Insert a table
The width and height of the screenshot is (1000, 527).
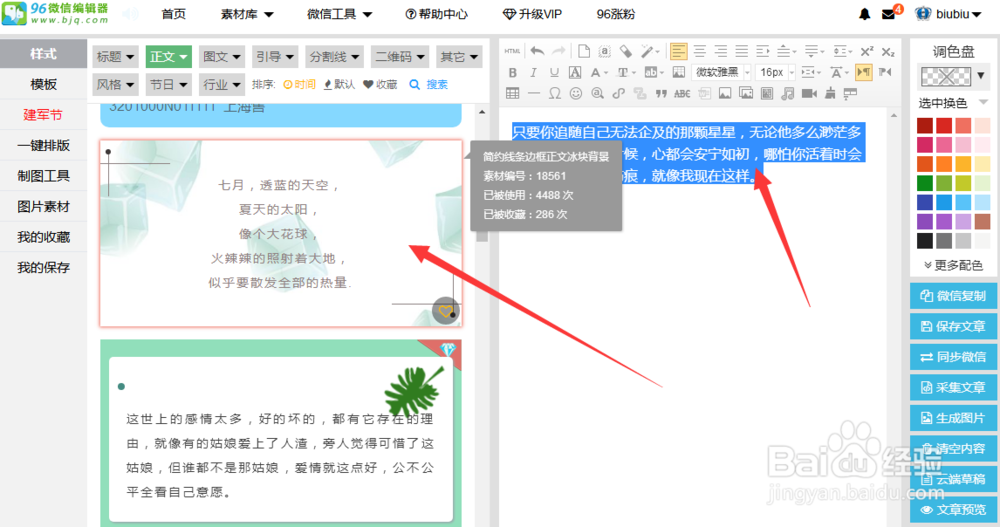[512, 93]
